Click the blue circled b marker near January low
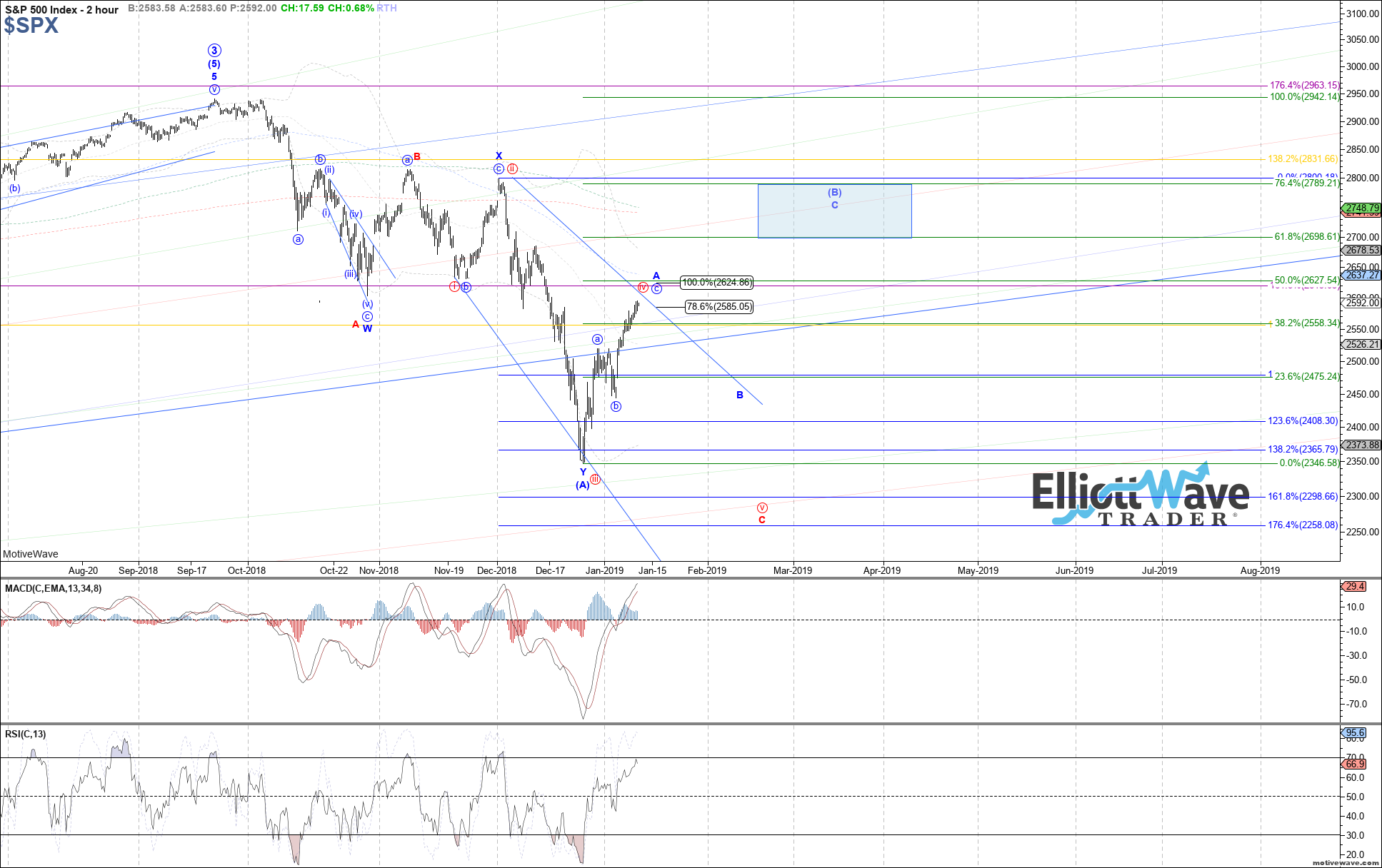The image size is (1382, 868). 616,406
